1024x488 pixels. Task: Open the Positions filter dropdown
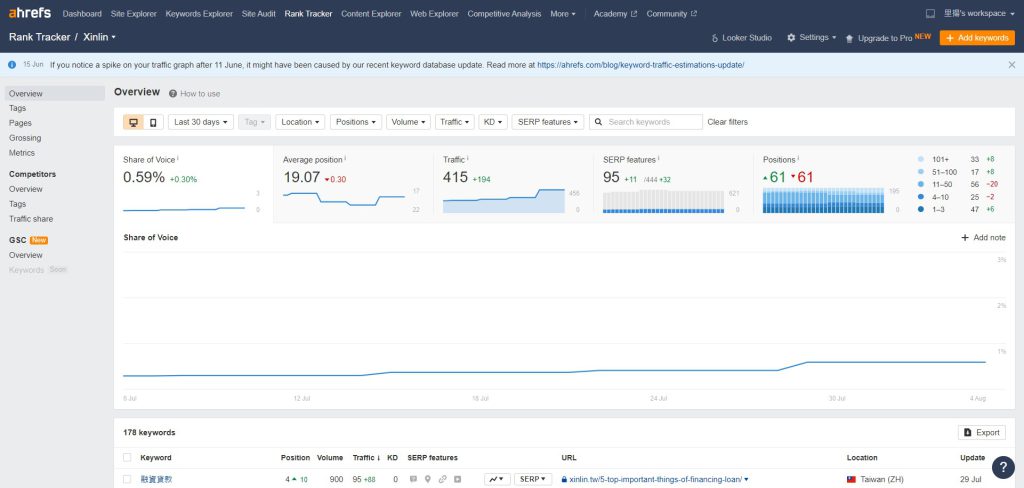[x=356, y=122]
